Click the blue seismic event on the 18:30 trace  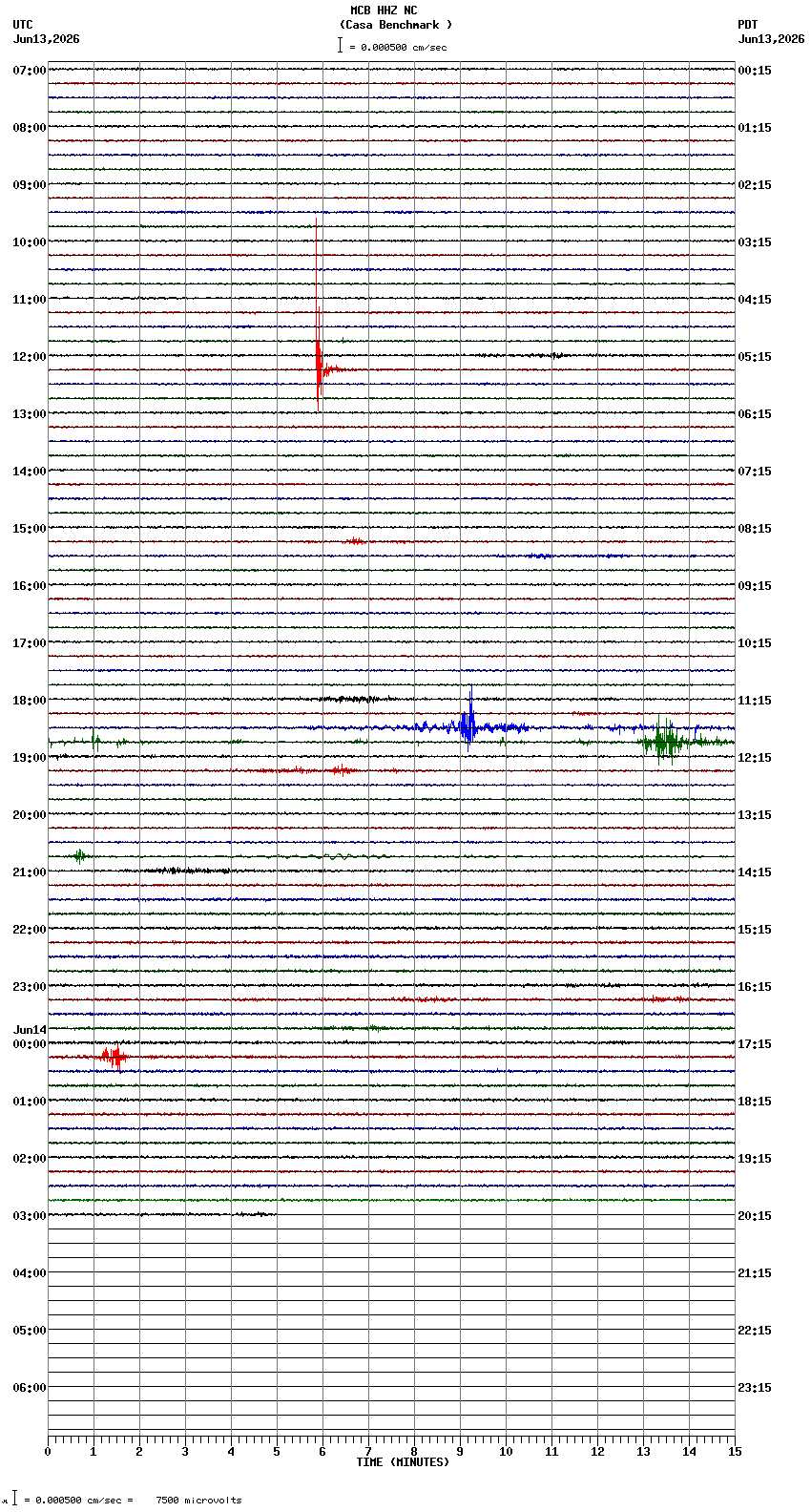(468, 725)
